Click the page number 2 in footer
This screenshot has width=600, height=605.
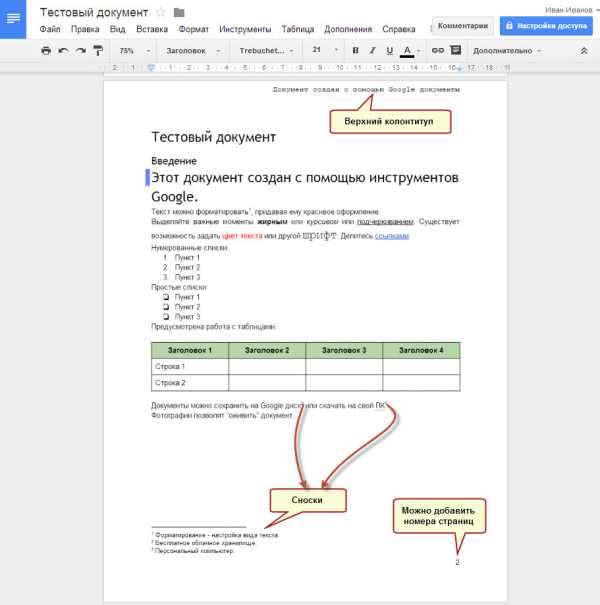point(457,563)
